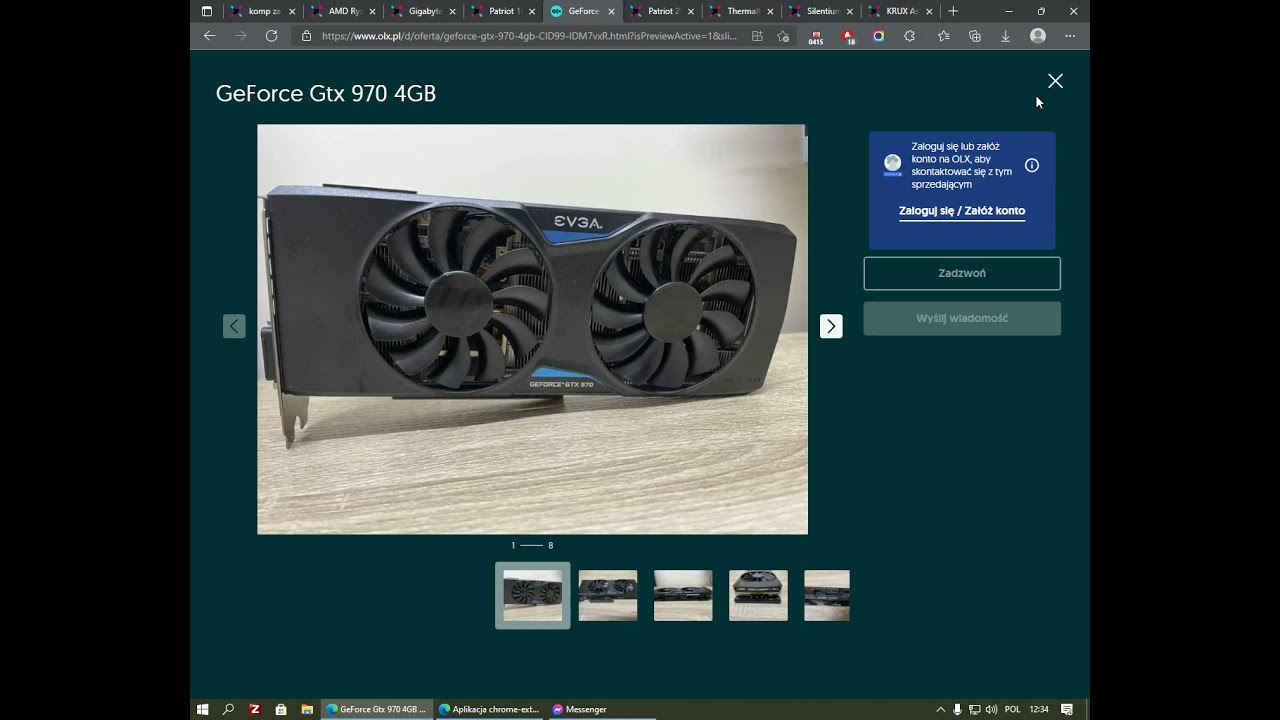Select the third gallery thumbnail
Image resolution: width=1280 pixels, height=720 pixels.
point(683,595)
